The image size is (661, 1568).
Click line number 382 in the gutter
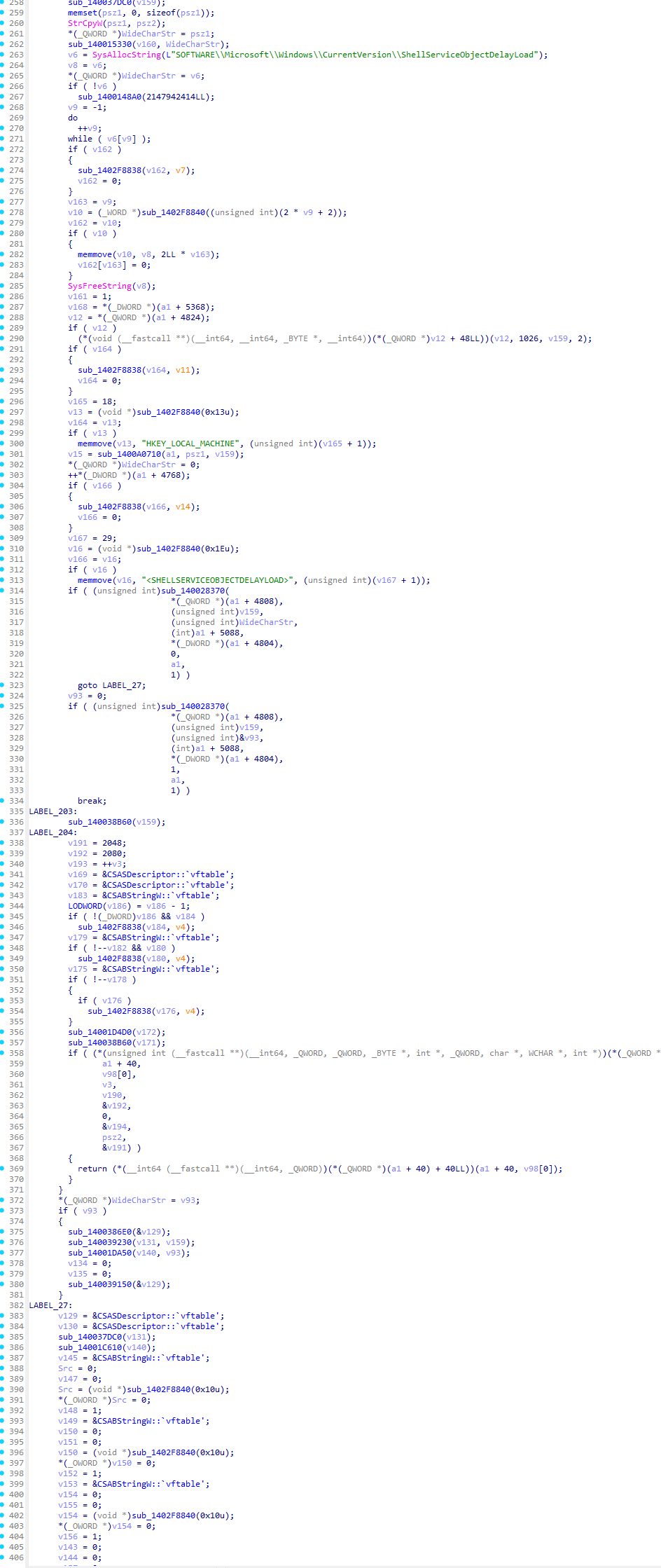click(16, 1305)
